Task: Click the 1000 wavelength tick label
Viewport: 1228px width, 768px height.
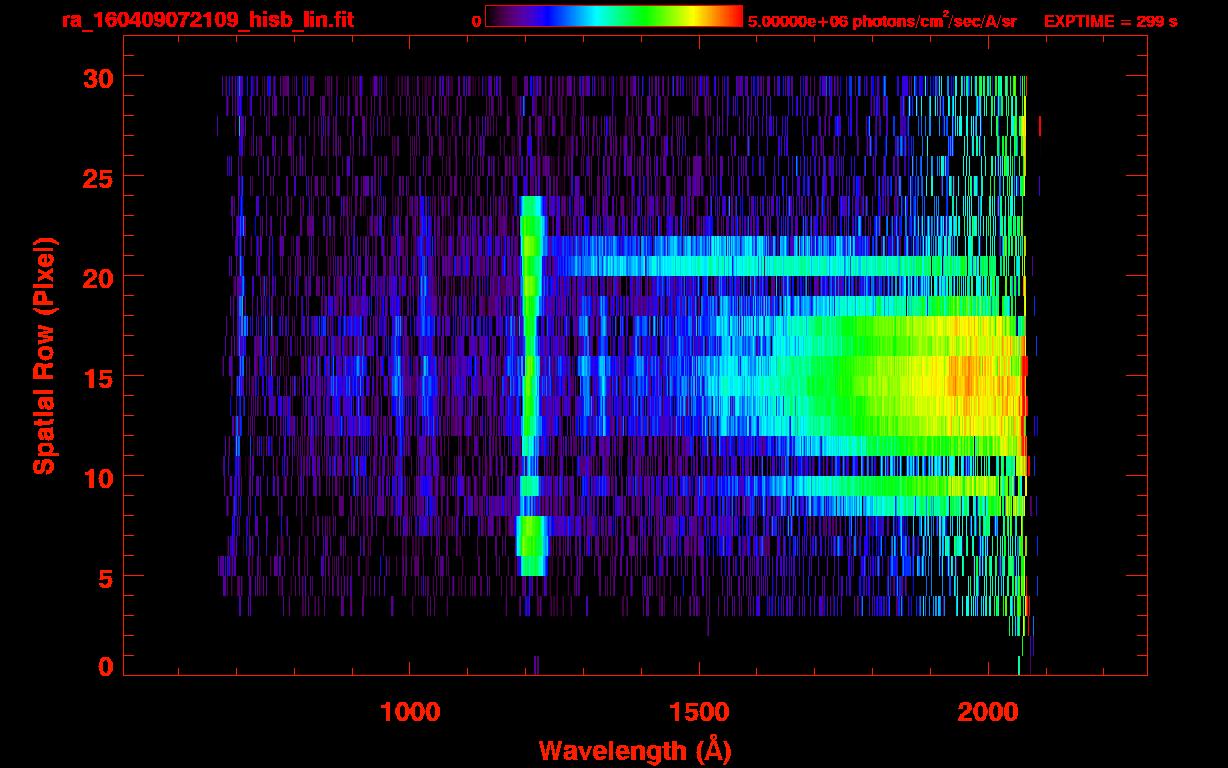Action: pyautogui.click(x=410, y=712)
